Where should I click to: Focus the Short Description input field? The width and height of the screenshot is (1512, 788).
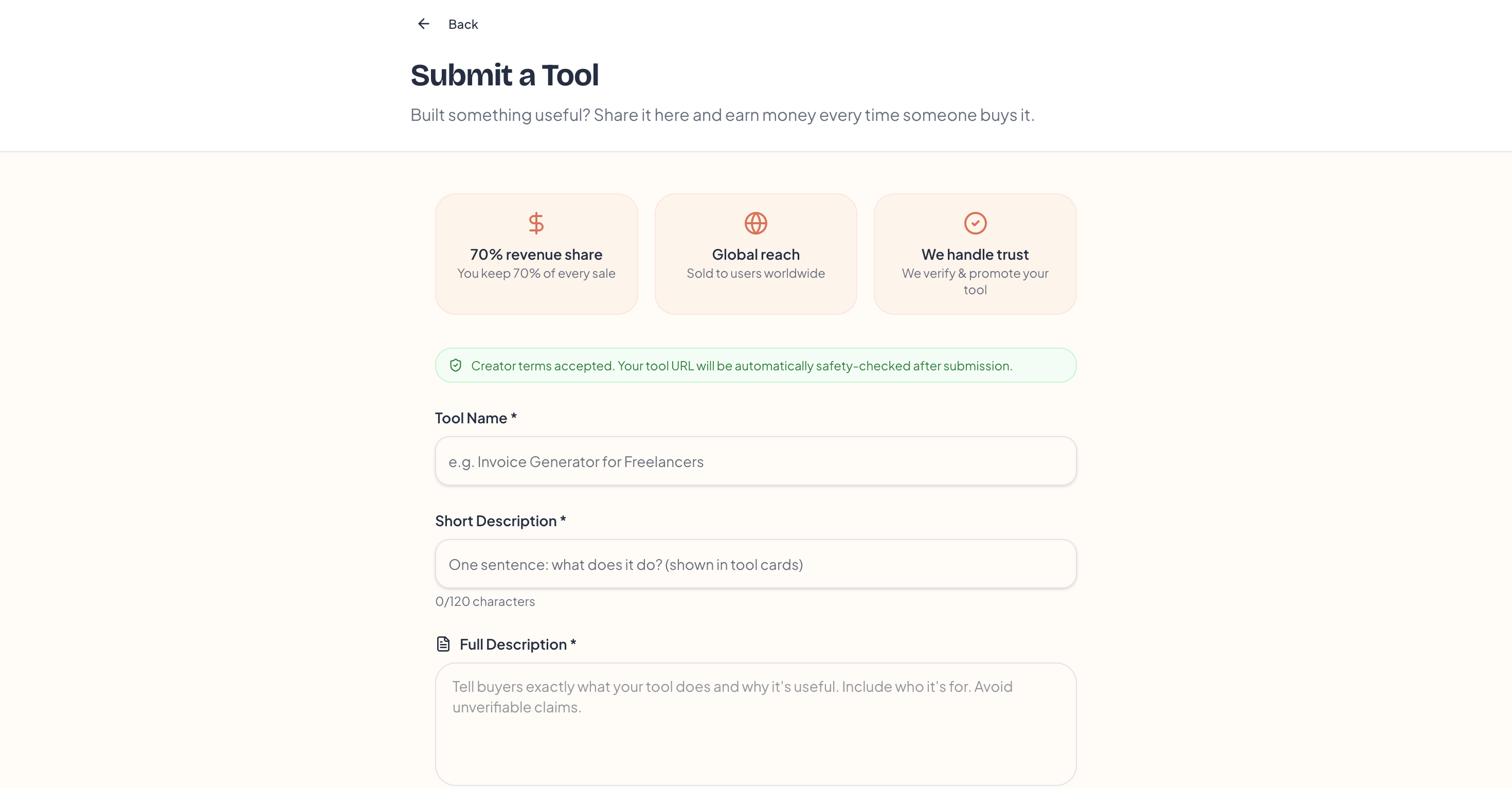[x=755, y=564]
